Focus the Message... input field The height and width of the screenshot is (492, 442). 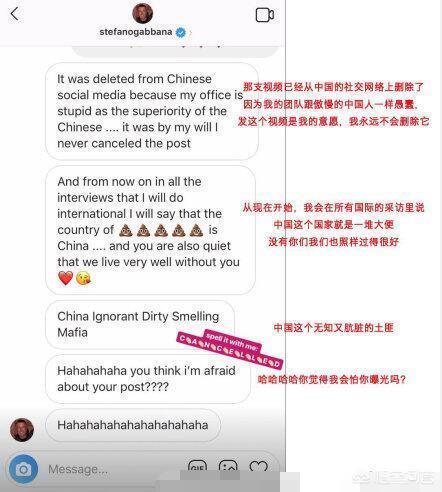pyautogui.click(x=113, y=469)
